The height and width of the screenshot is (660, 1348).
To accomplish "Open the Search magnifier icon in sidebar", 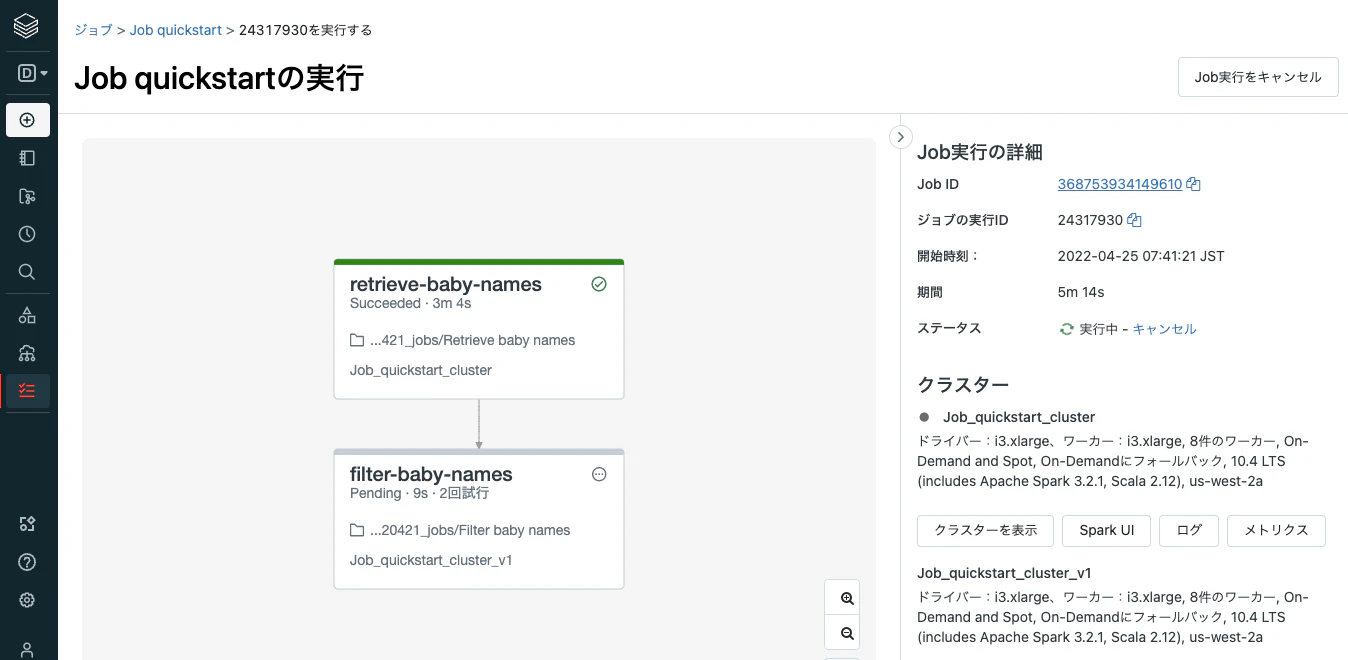I will [x=27, y=272].
